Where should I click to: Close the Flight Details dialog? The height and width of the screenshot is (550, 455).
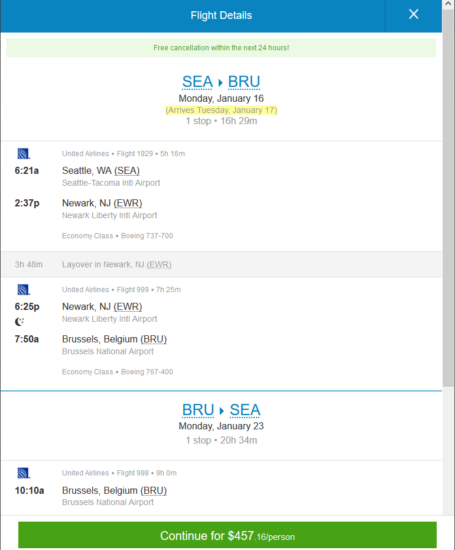pyautogui.click(x=413, y=14)
